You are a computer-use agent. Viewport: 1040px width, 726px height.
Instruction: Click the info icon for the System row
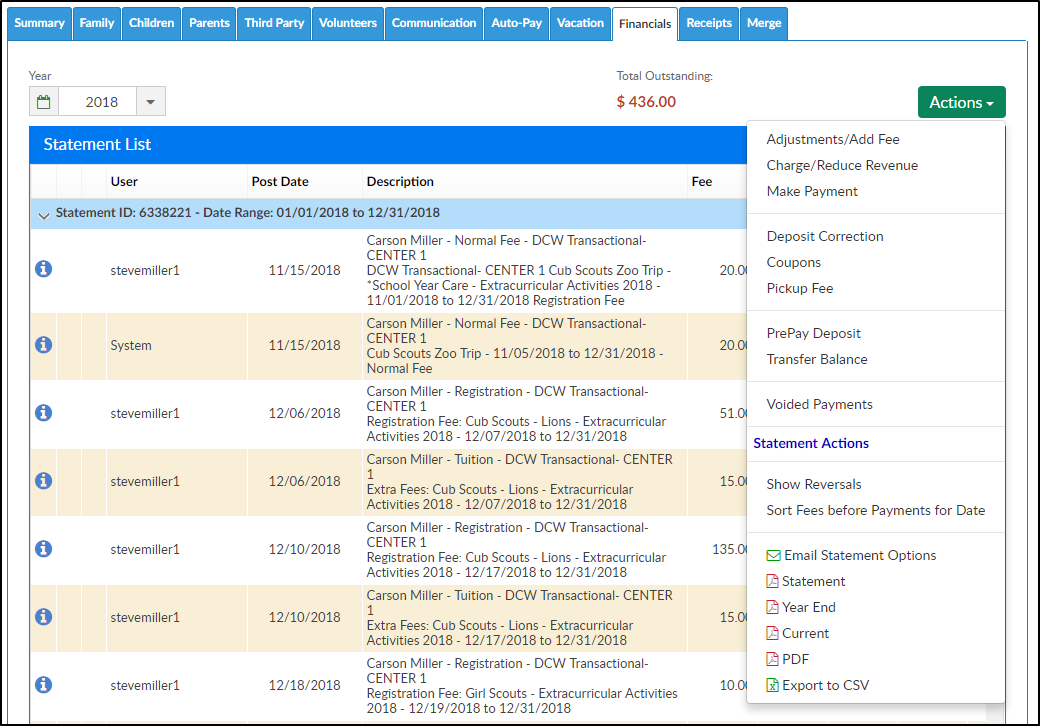(x=43, y=345)
